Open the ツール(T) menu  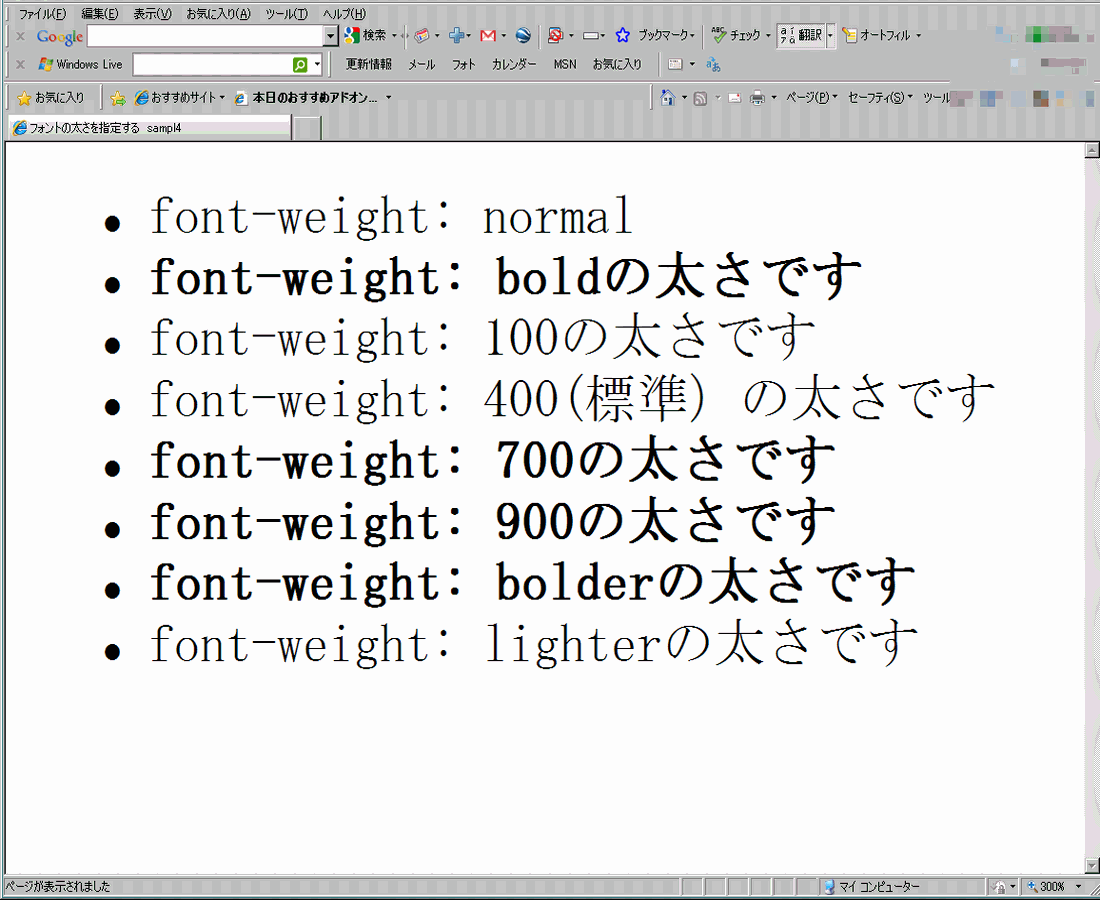pos(286,13)
